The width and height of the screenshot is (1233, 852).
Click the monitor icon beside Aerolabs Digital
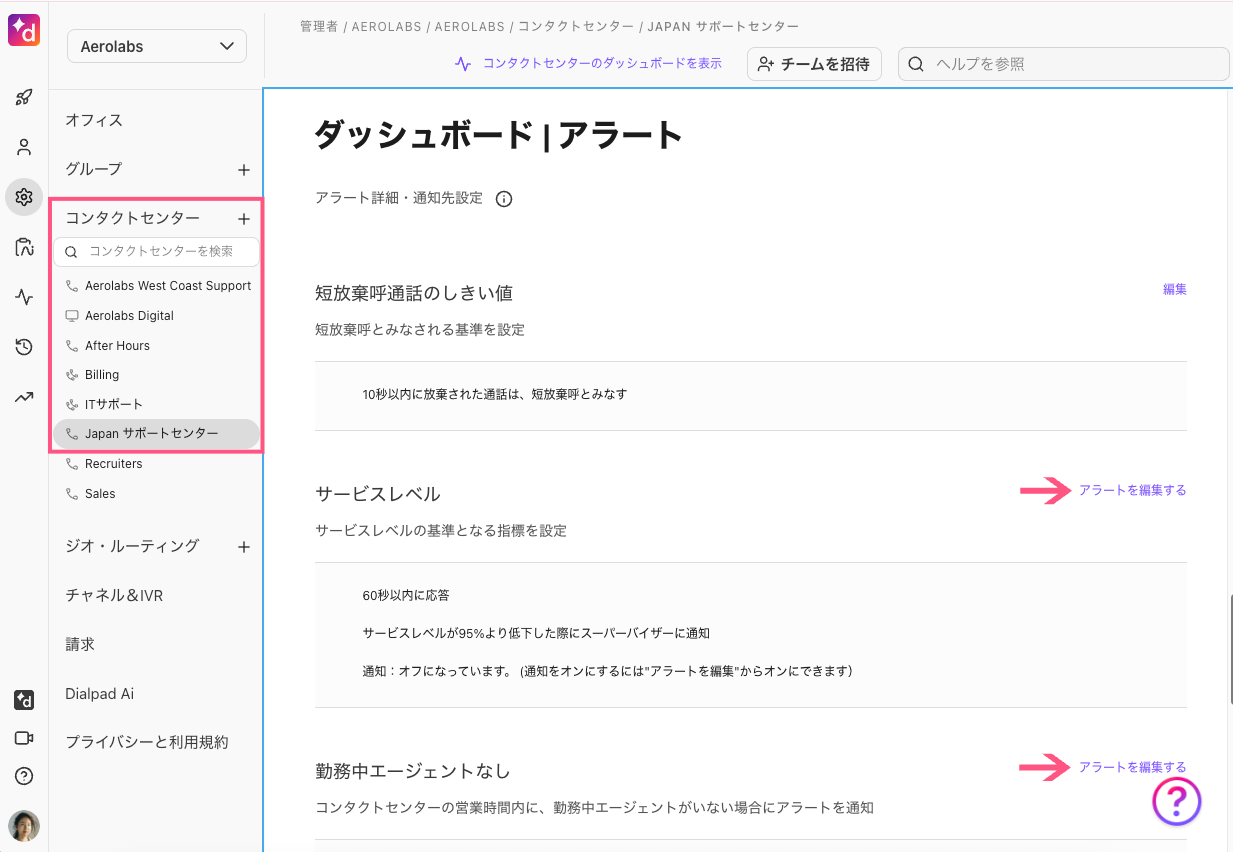(71, 316)
